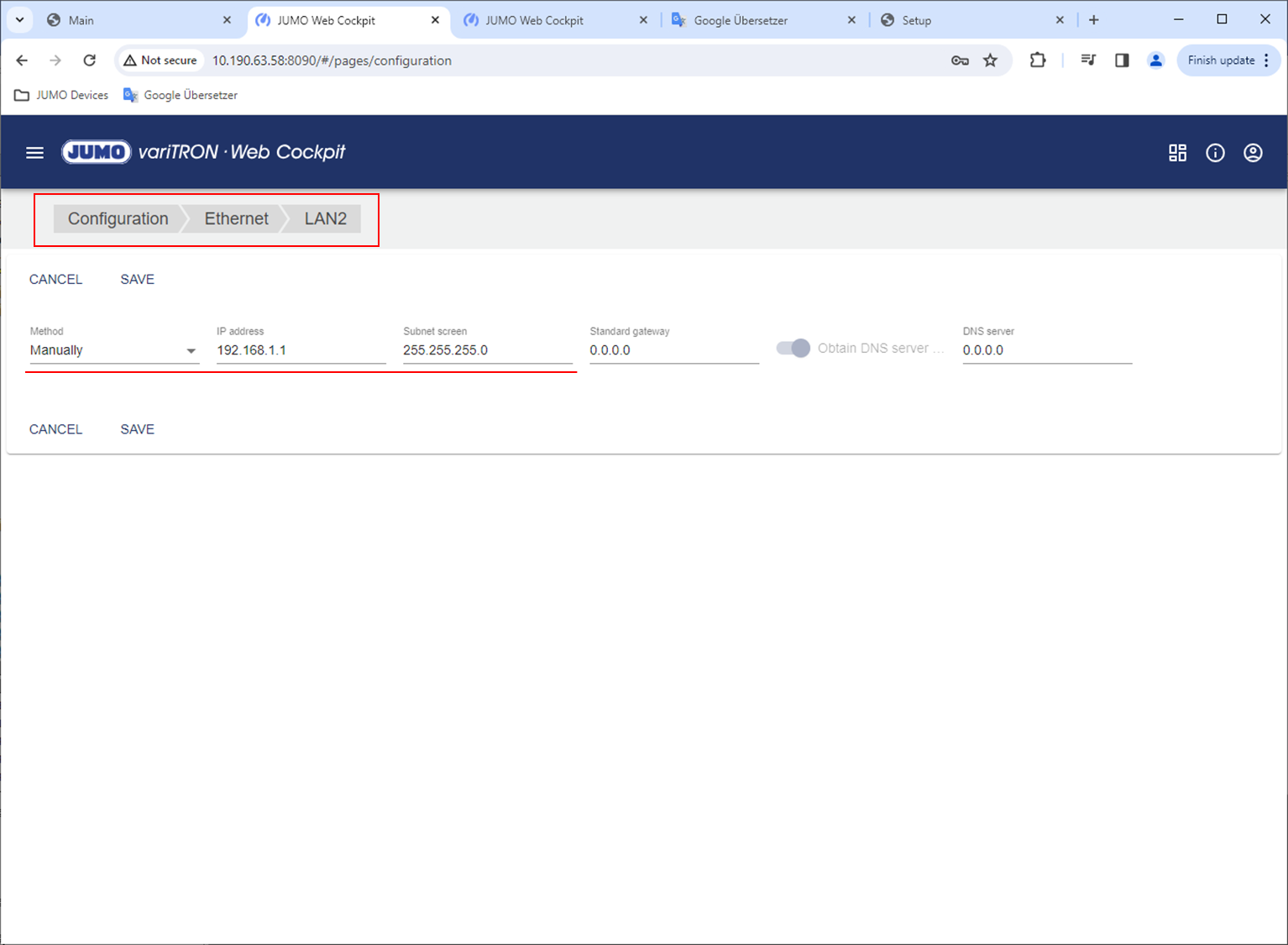
Task: Reload the page in browser
Action: [90, 60]
